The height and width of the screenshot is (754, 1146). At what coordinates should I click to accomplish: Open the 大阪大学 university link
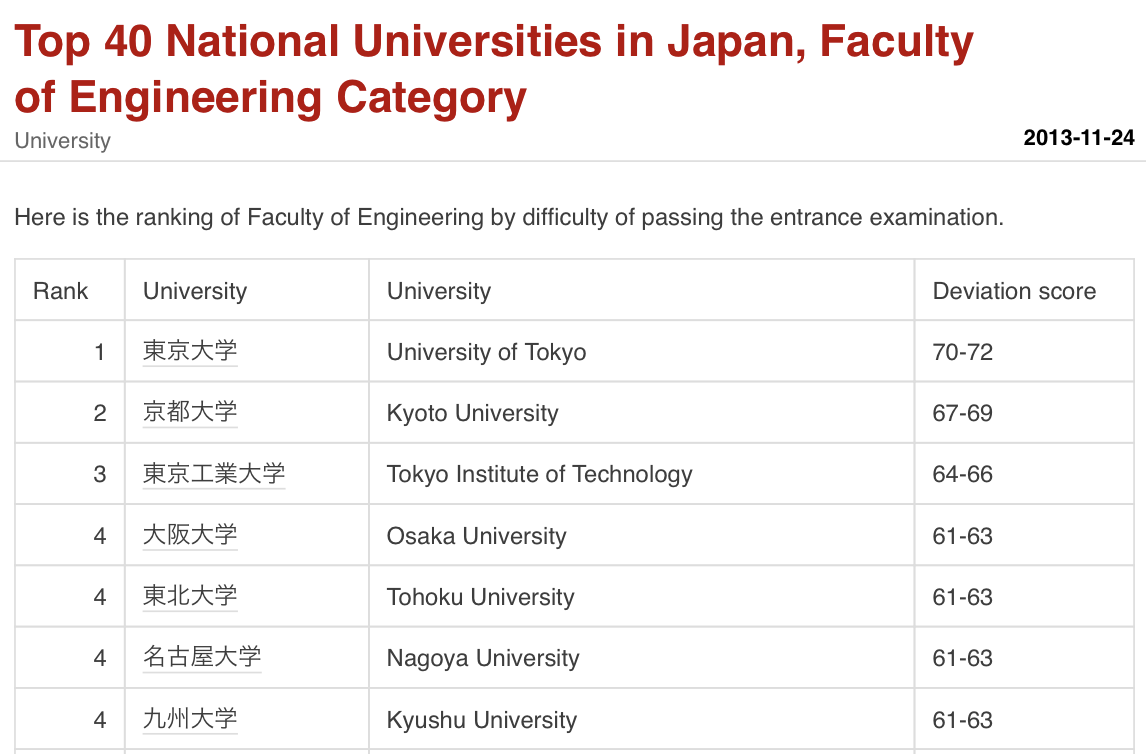click(190, 535)
